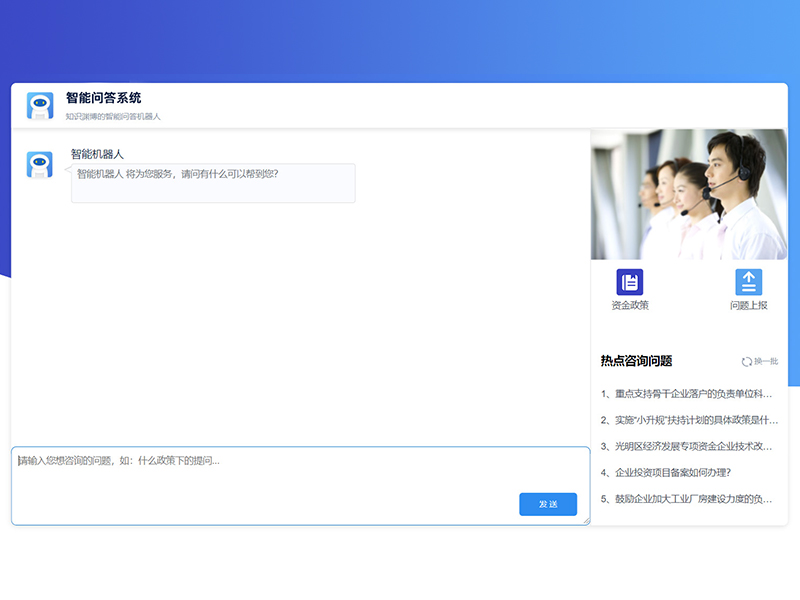The height and width of the screenshot is (600, 800).
Task: Click the refresh icon next to 换一批
Action: tap(746, 362)
